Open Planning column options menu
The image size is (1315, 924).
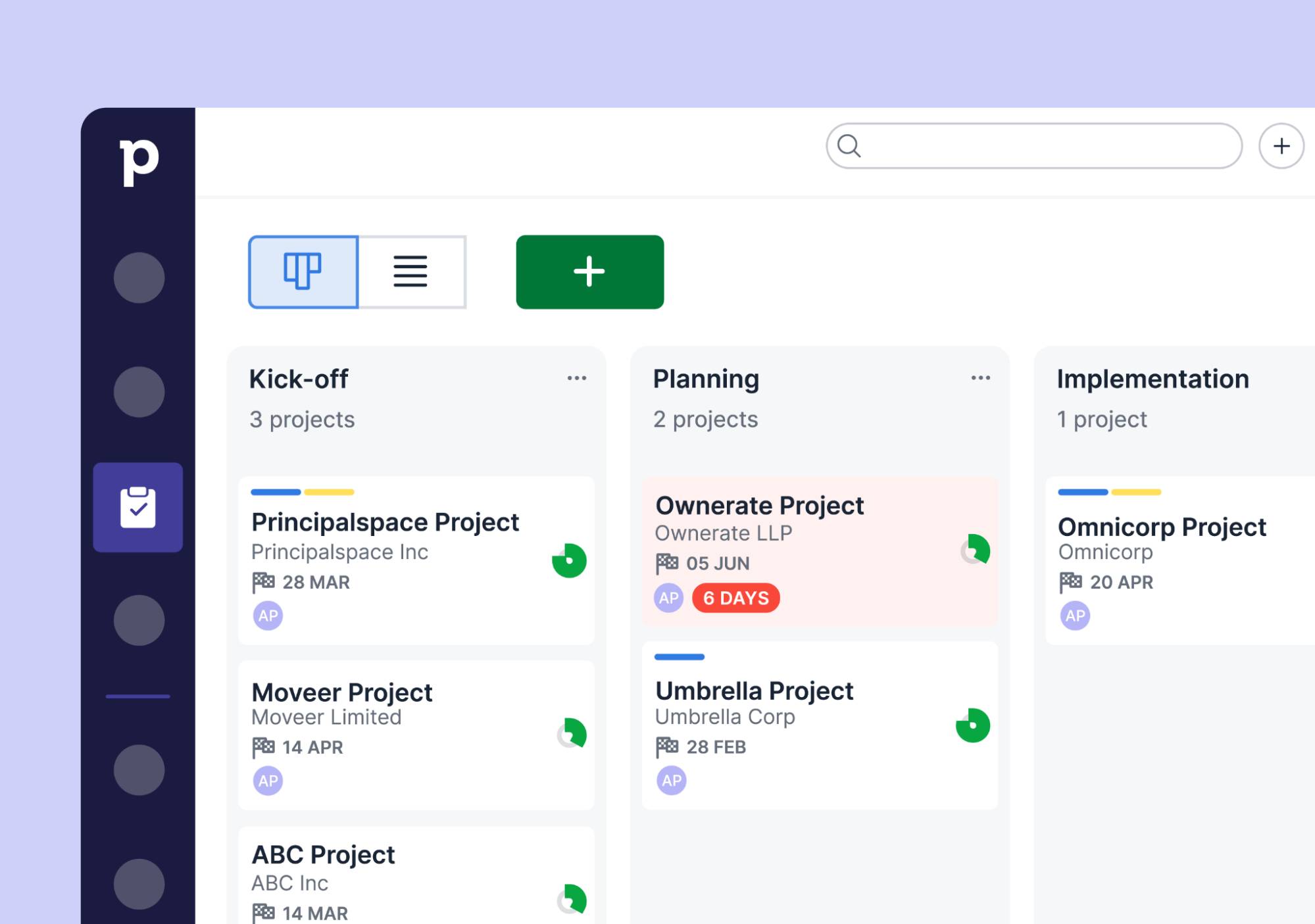981,378
